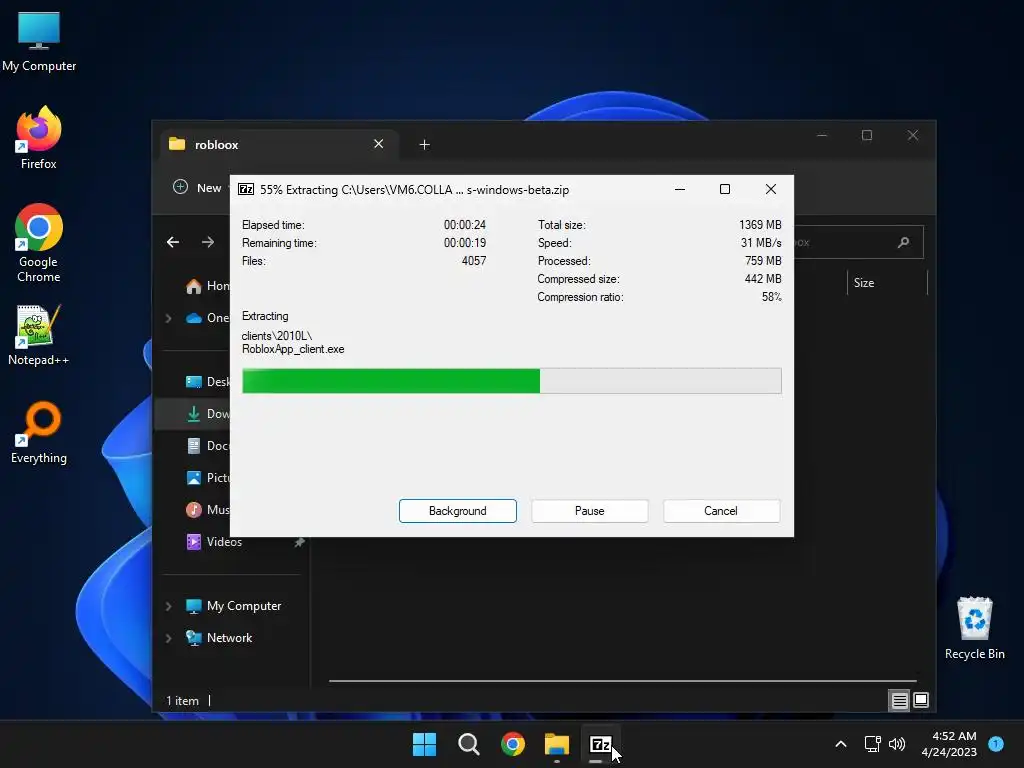Screen dimensions: 1024x768
Task: Open Documents in Explorer sidebar
Action: tap(208, 446)
